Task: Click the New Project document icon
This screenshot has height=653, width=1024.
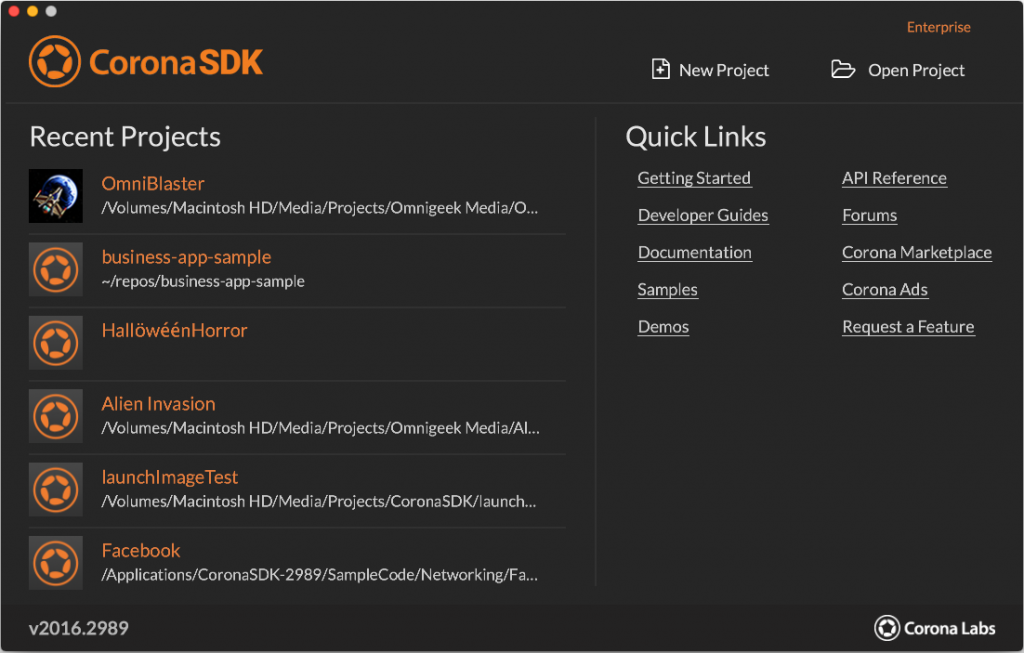Action: (x=660, y=69)
